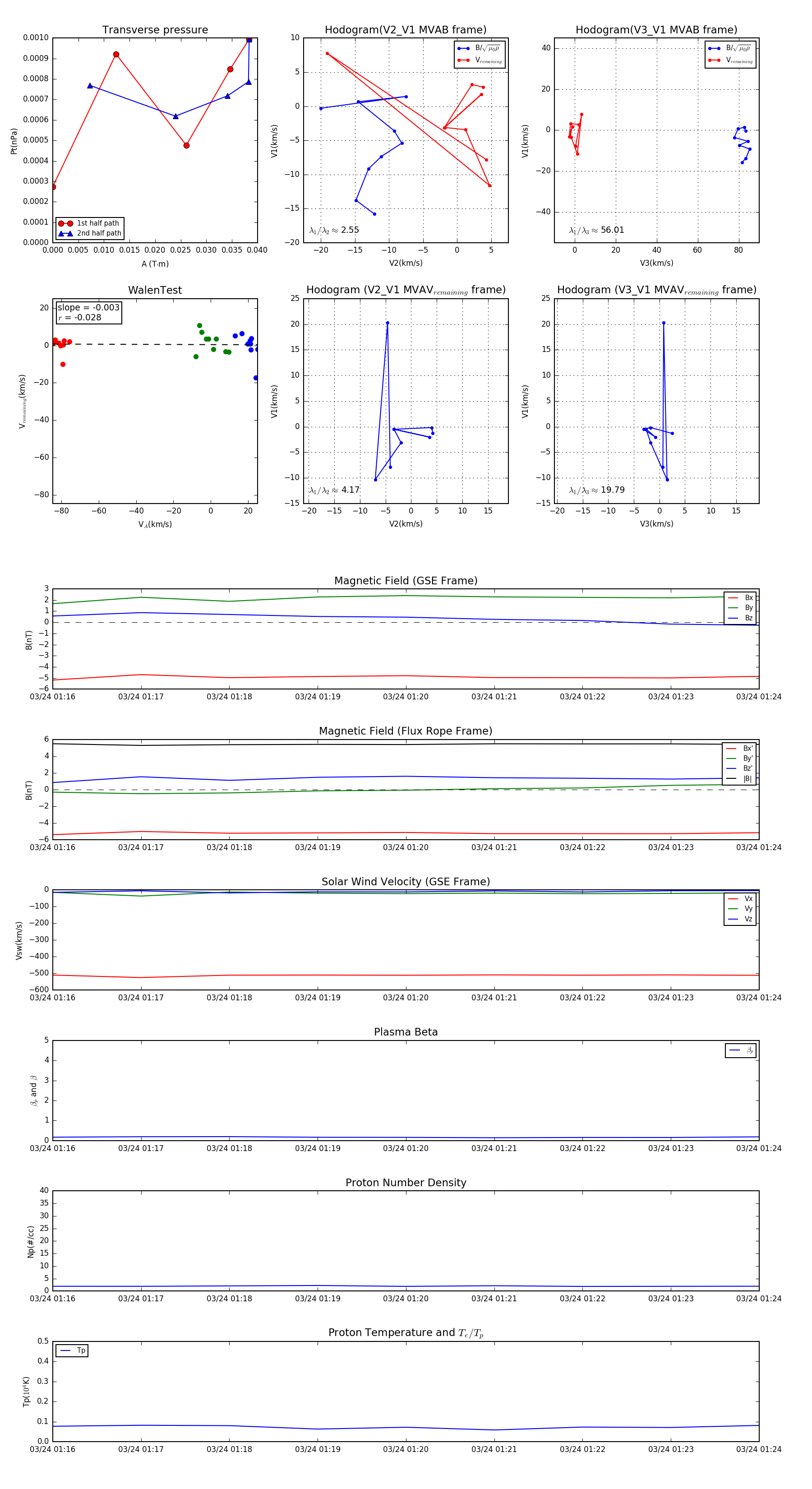812x1489 pixels.
Task: Click the 'Tp' legend entry
Action: point(72,1351)
